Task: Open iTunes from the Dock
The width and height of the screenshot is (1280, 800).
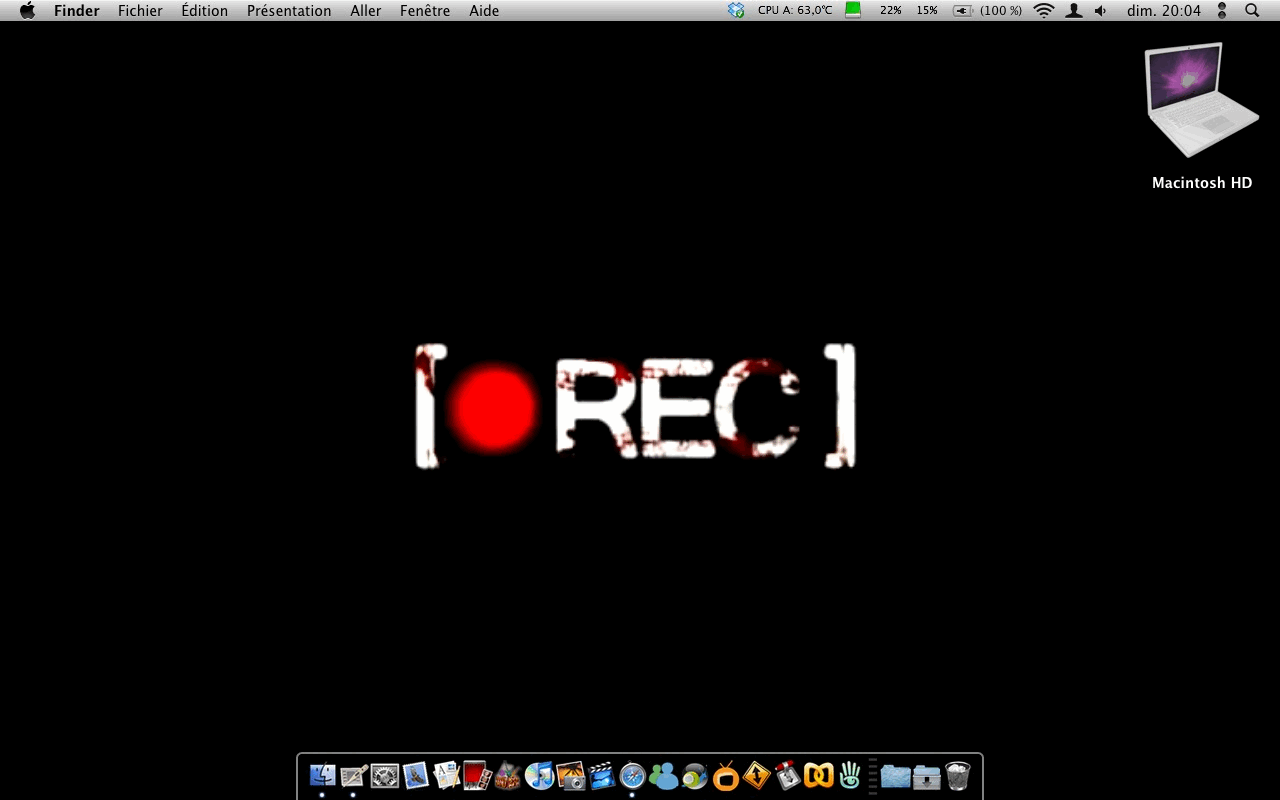Action: pyautogui.click(x=539, y=775)
